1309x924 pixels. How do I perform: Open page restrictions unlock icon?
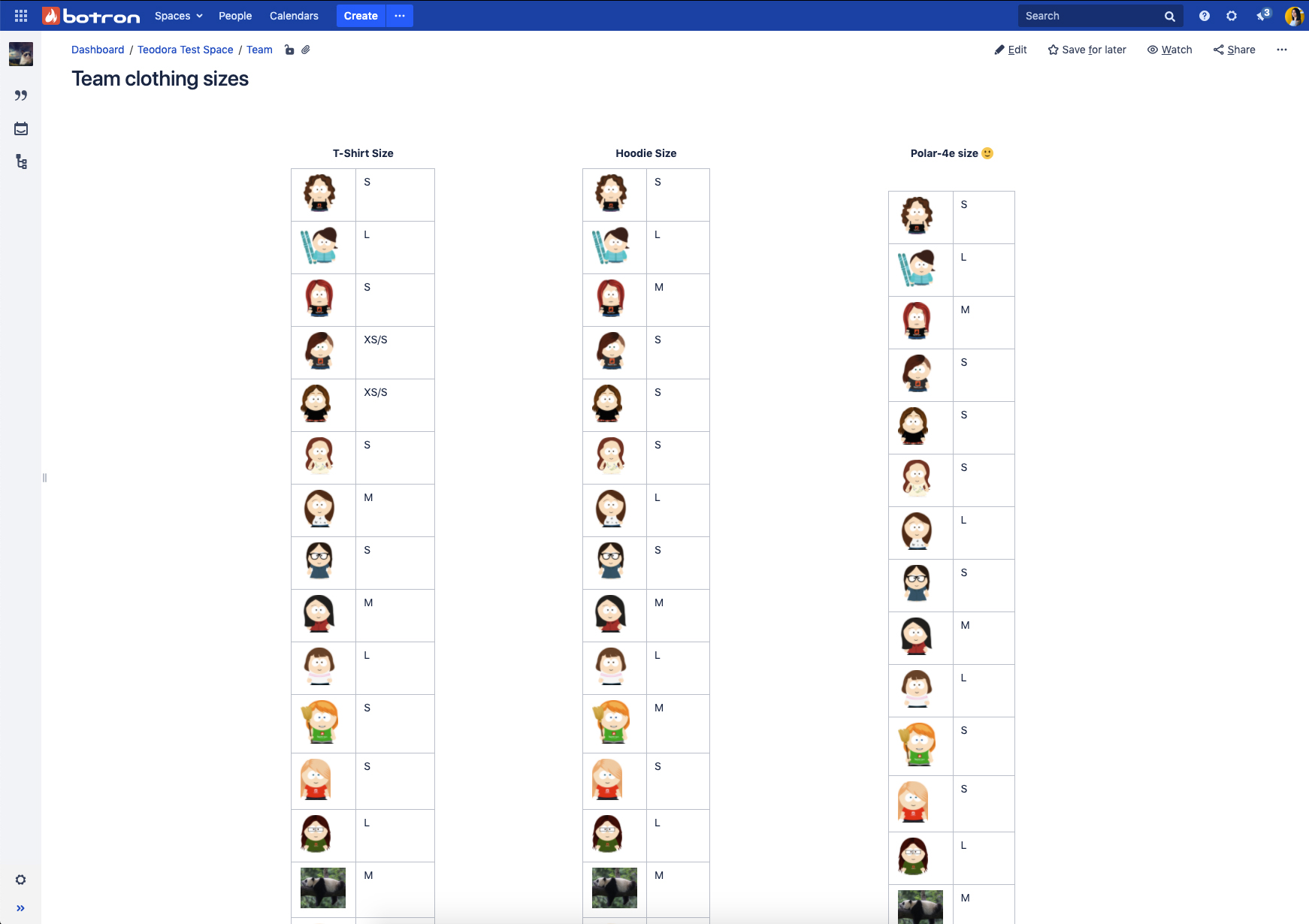tap(289, 50)
